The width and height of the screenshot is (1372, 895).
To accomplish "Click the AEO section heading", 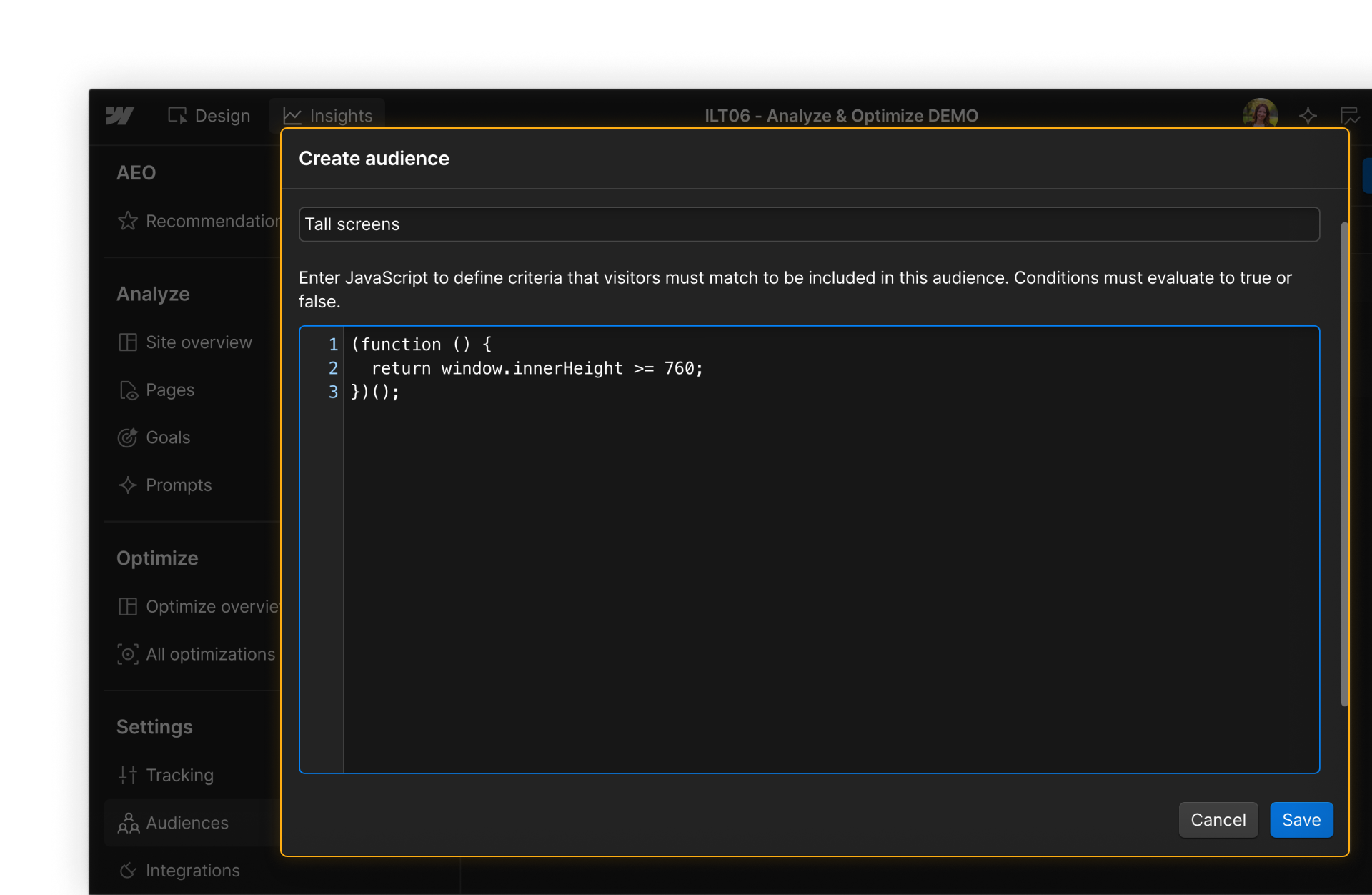I will (x=136, y=172).
